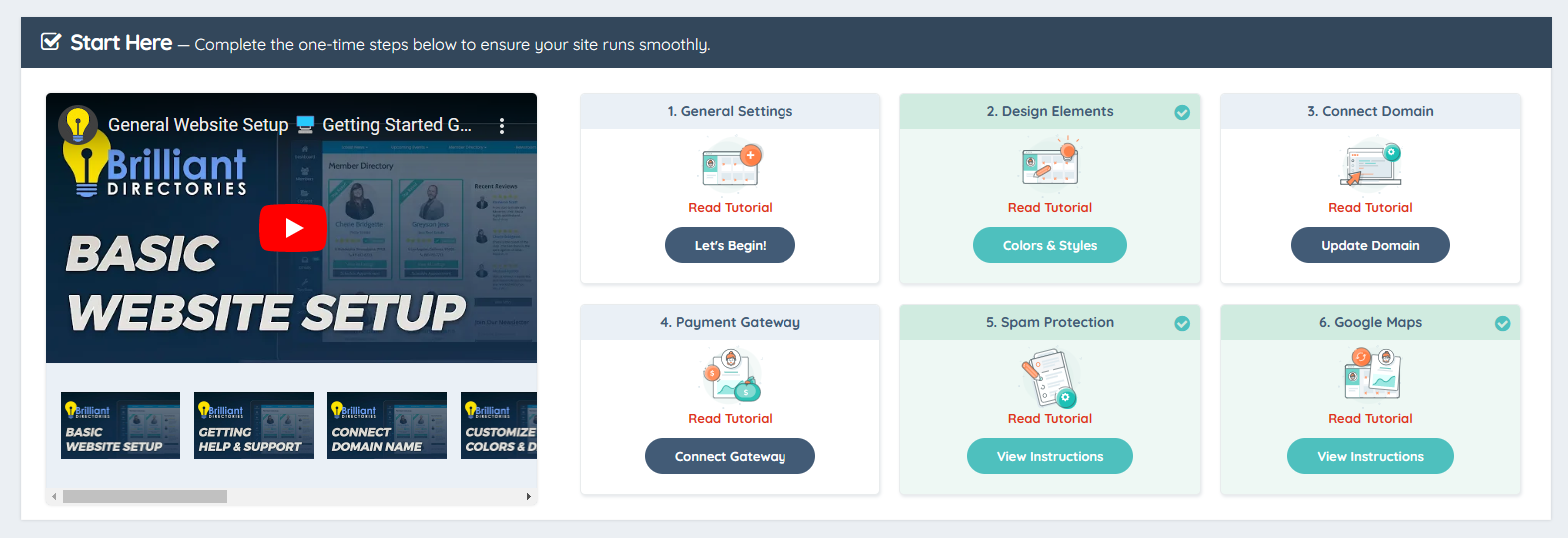1568x538 pixels.
Task: Read Tutorial for Connect Domain
Action: coord(1370,207)
